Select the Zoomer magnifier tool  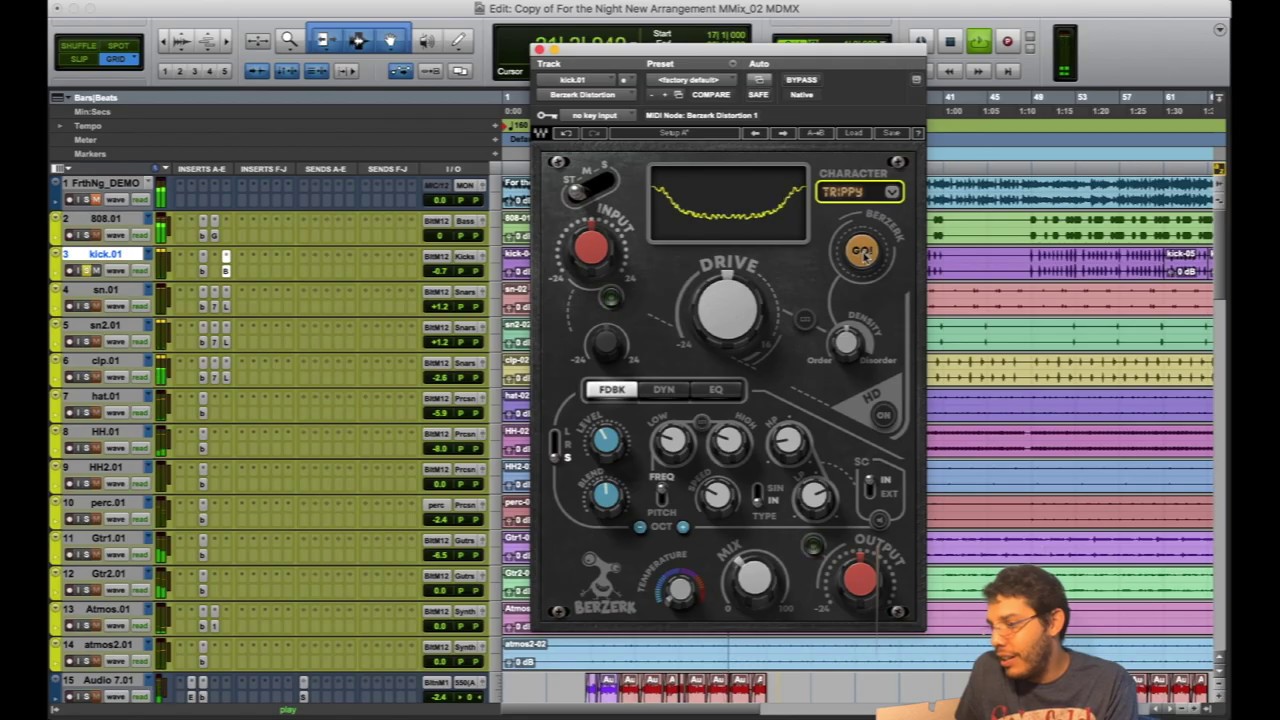[289, 41]
